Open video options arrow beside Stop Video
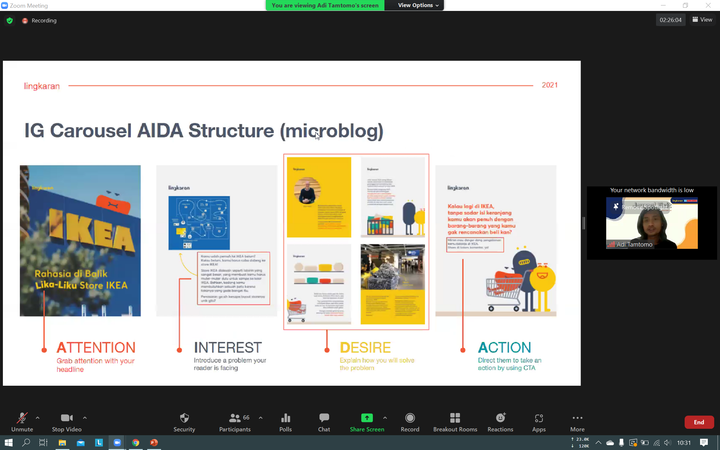The height and width of the screenshot is (450, 720). click(85, 418)
